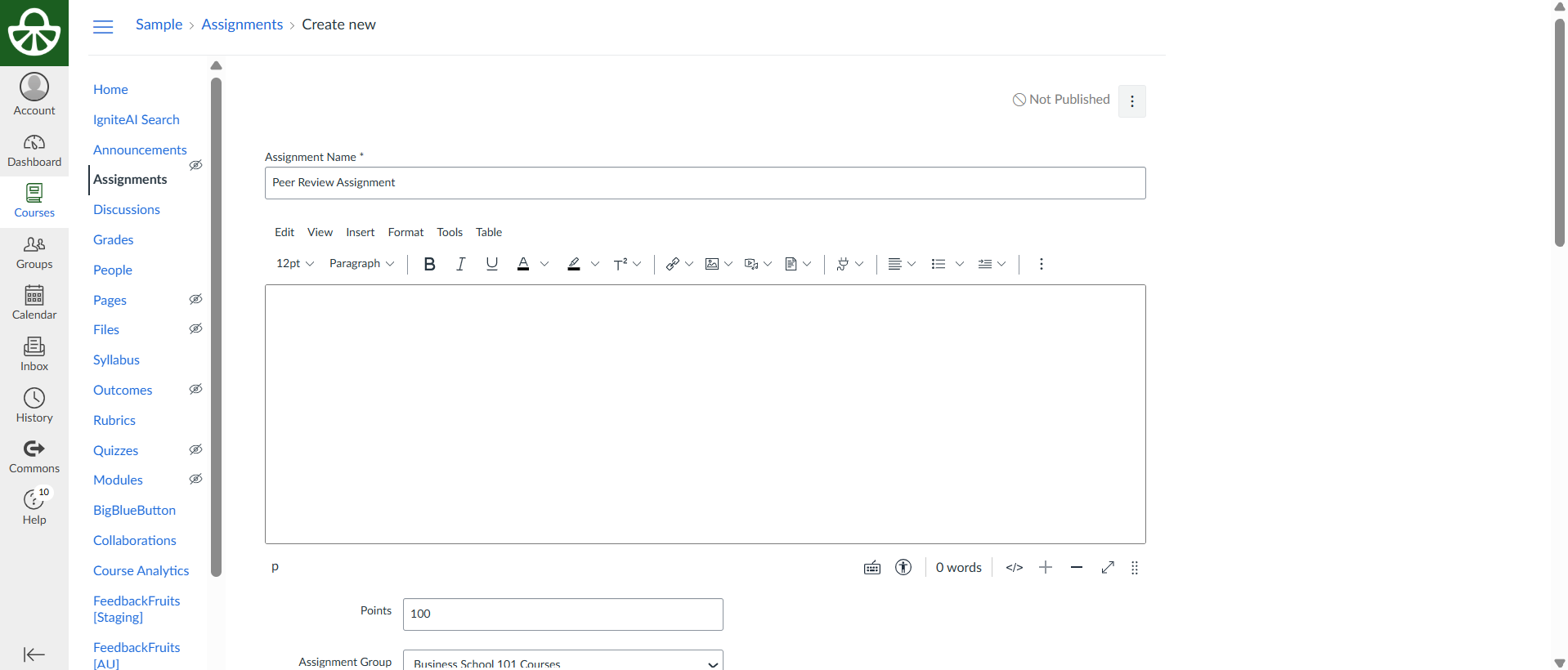This screenshot has width=1568, height=670.
Task: Click the Assignments breadcrumb link
Action: click(242, 25)
